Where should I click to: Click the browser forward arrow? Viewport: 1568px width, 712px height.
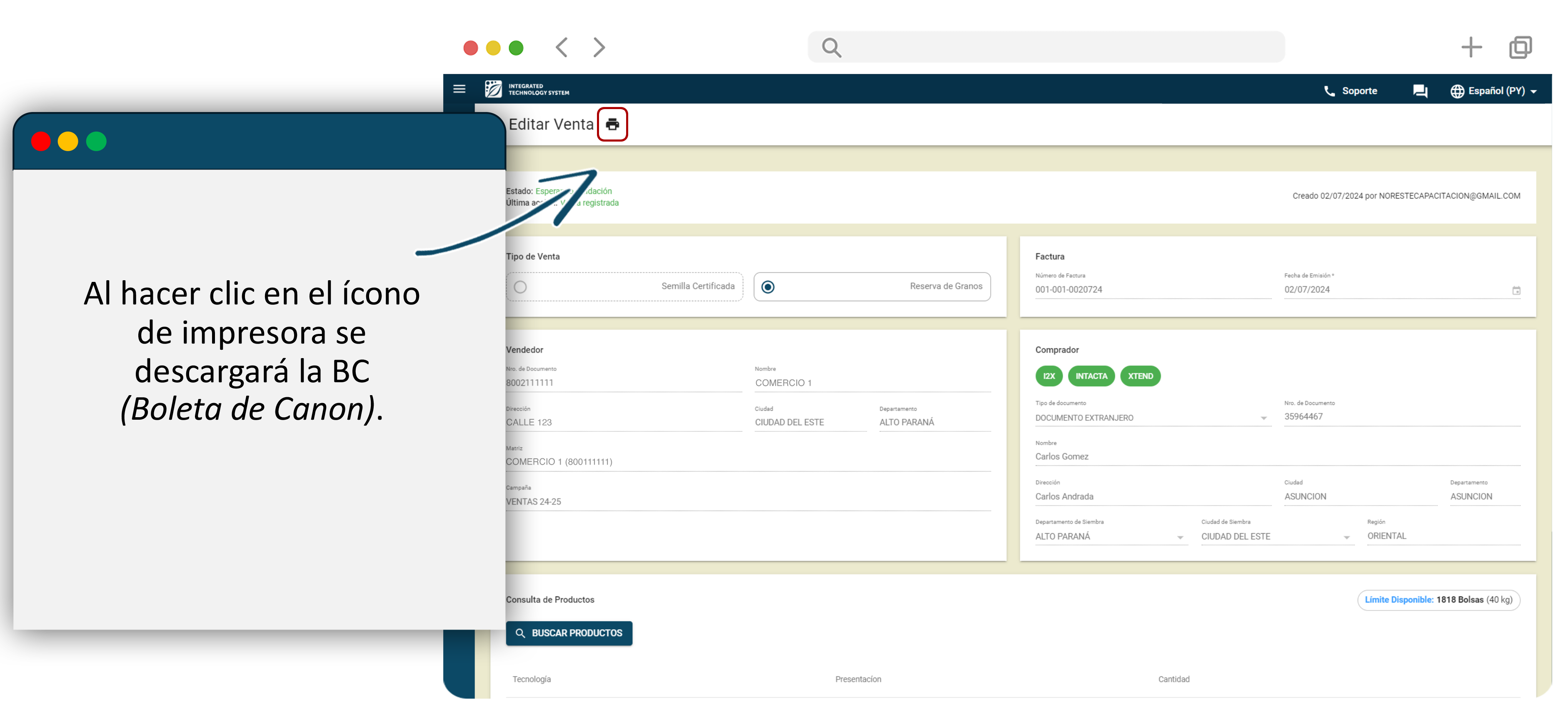pos(599,47)
